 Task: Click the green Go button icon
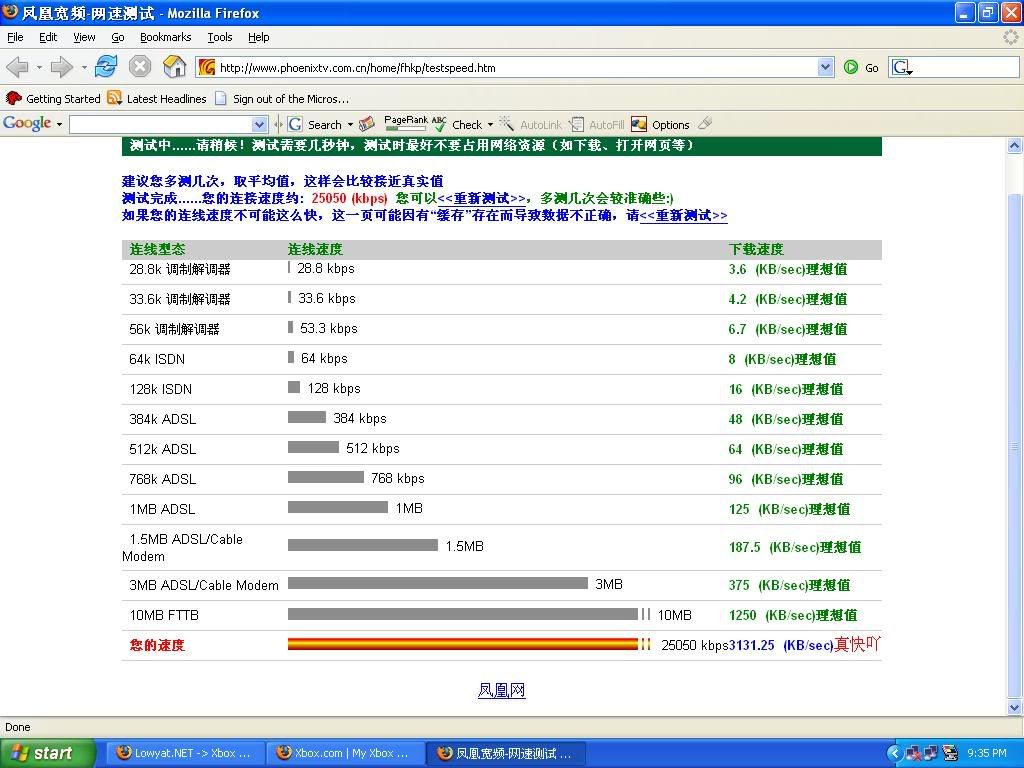pyautogui.click(x=851, y=67)
